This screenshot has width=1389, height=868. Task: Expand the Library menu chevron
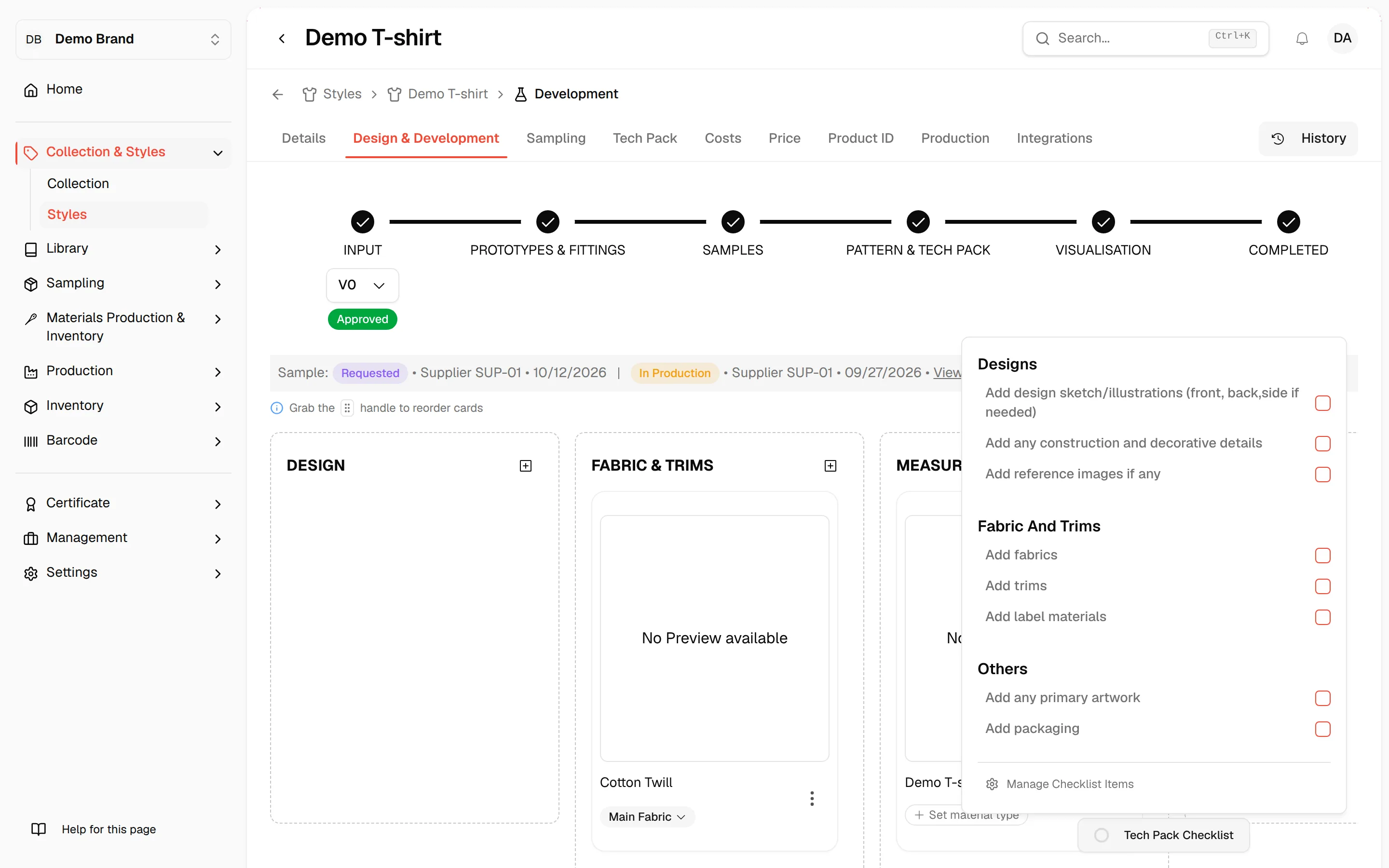(x=218, y=249)
